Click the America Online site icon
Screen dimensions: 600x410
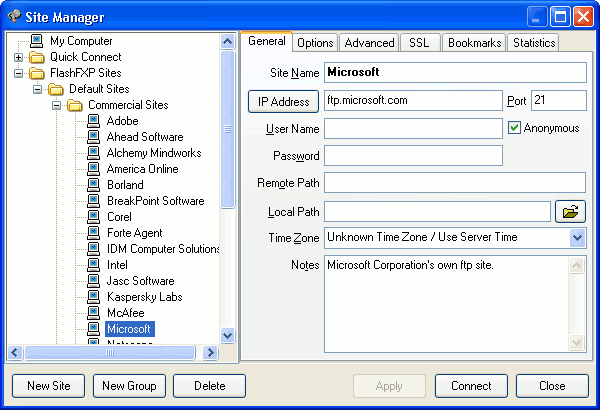(93, 169)
